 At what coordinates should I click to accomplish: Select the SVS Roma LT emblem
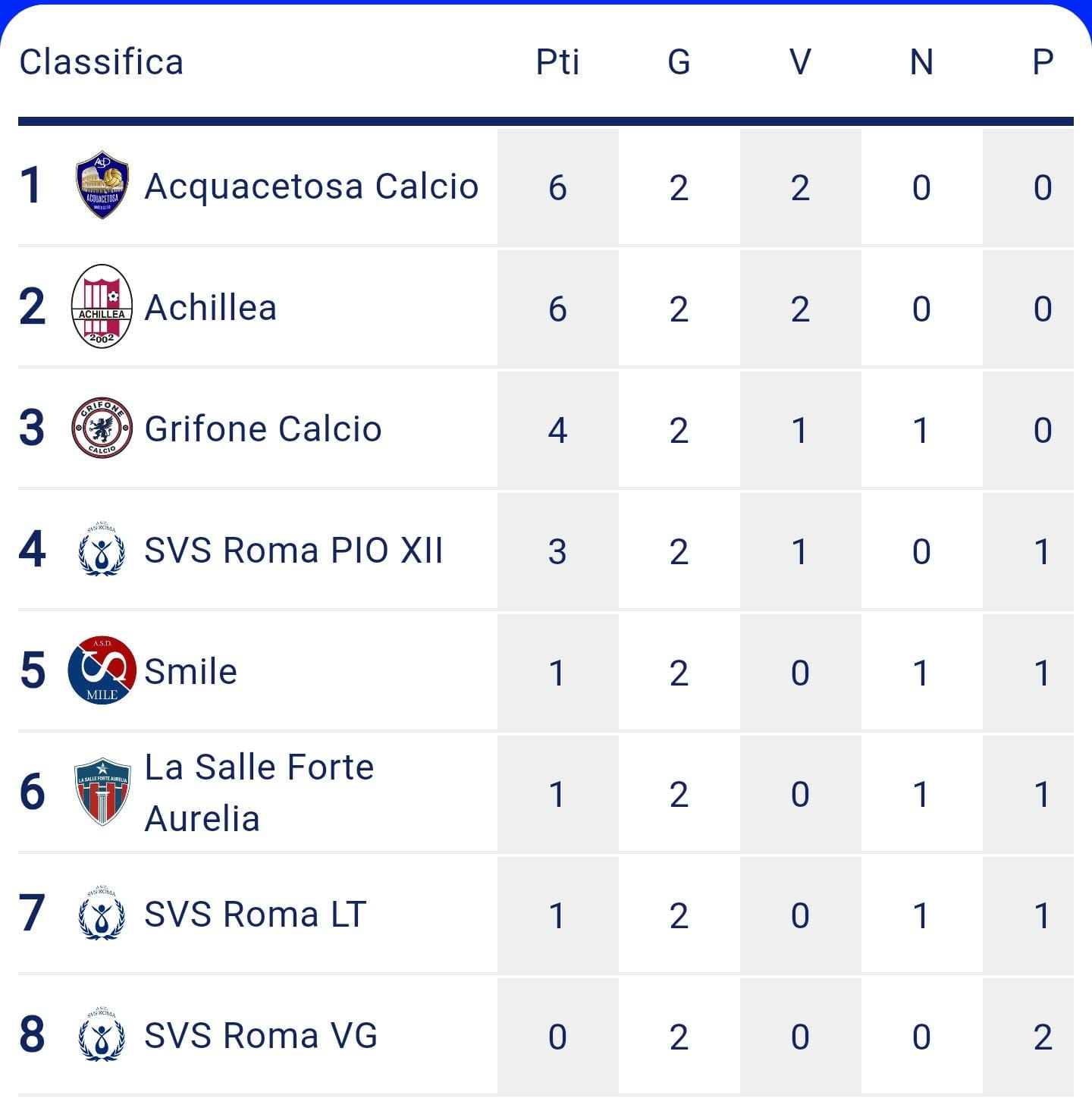(x=102, y=913)
